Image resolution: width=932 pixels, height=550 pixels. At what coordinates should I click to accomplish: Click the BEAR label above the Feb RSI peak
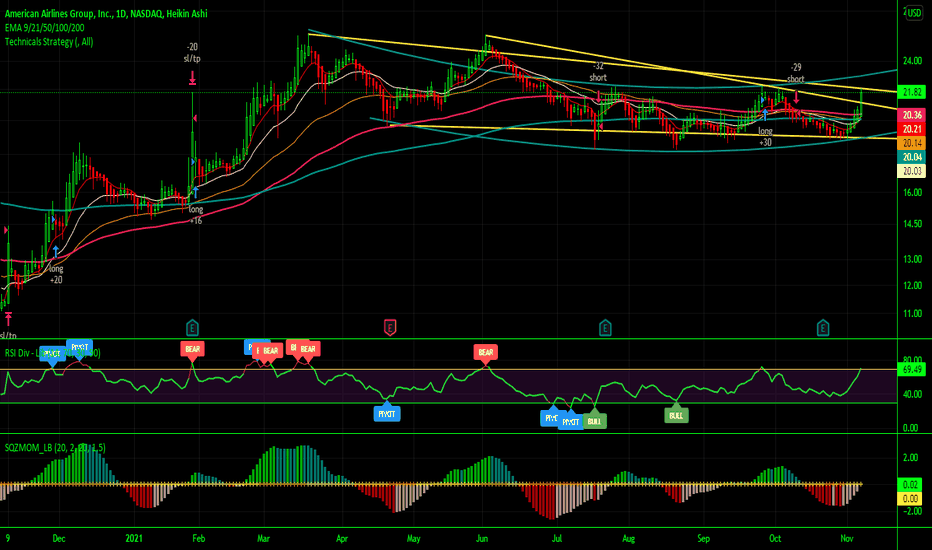coord(193,350)
